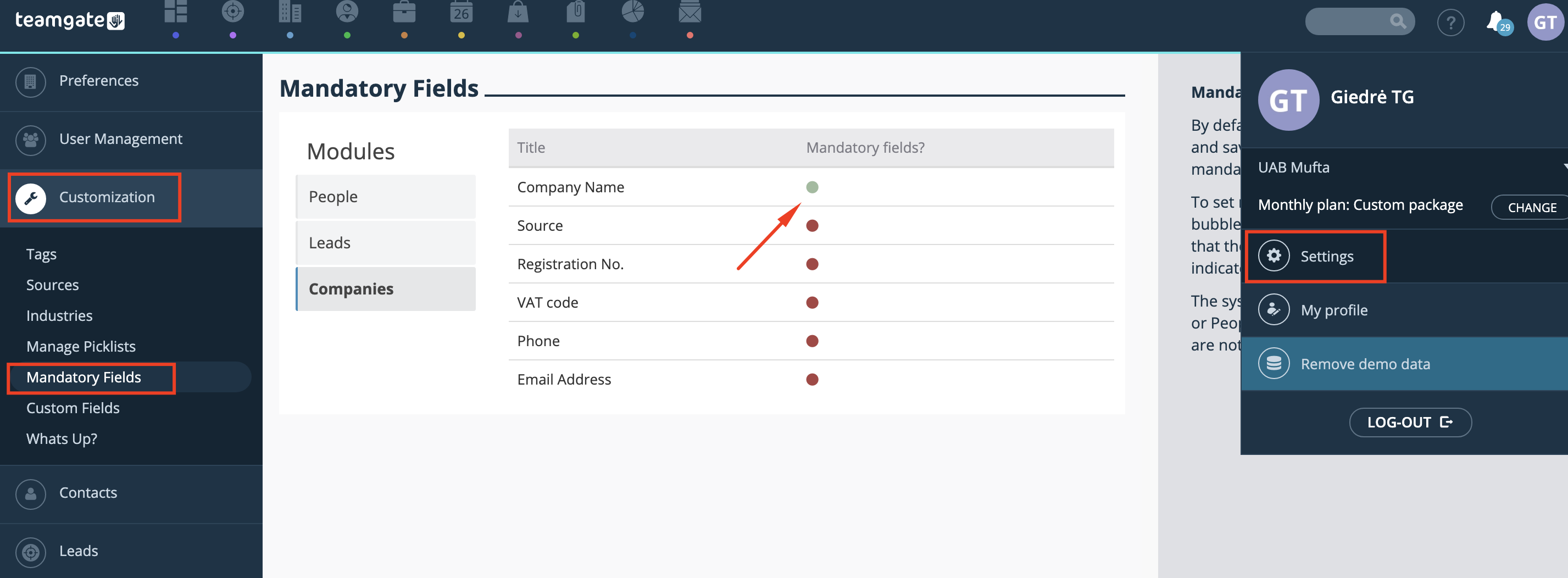Click the Email Address row title
The width and height of the screenshot is (1568, 578).
coord(564,380)
